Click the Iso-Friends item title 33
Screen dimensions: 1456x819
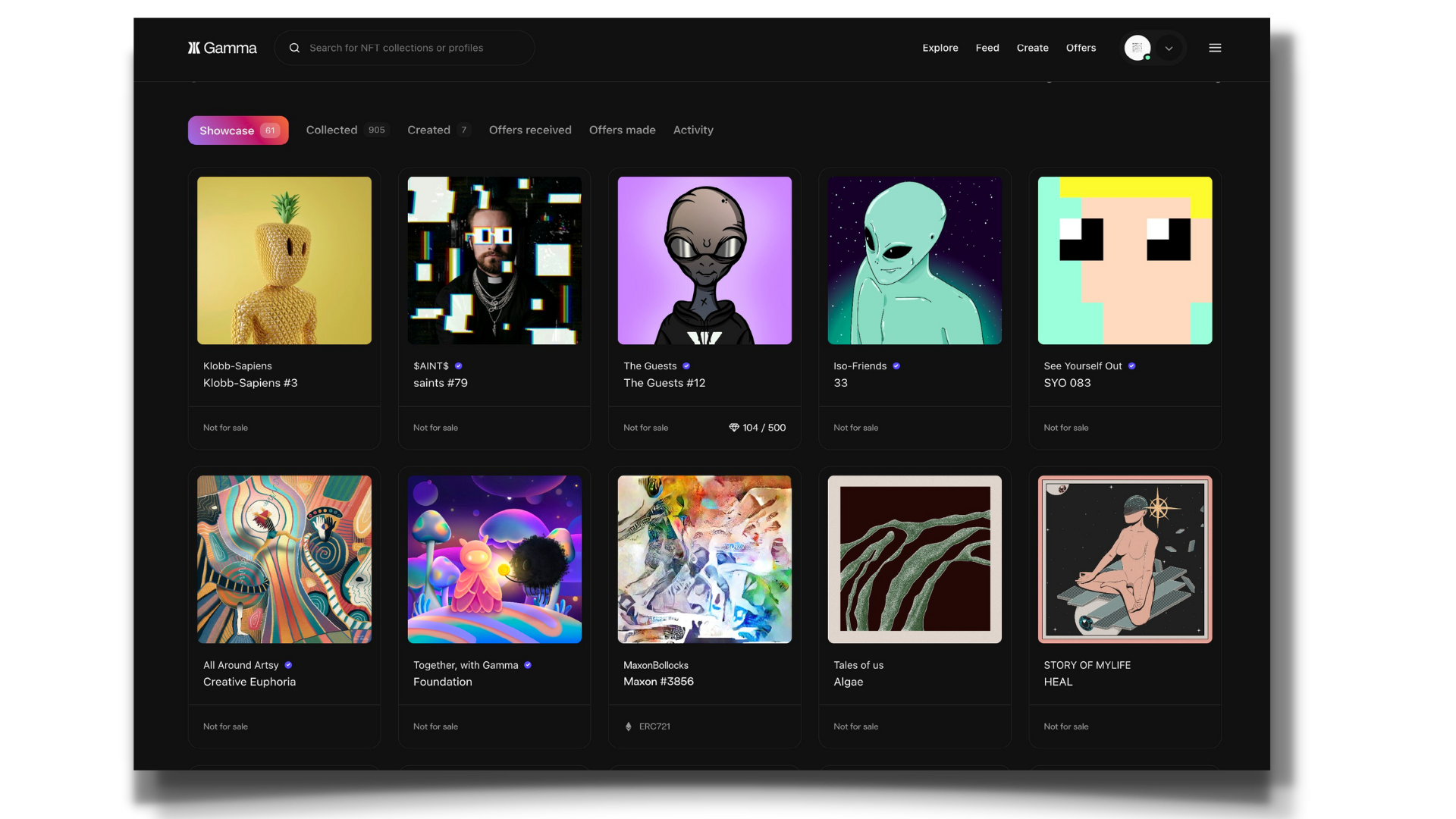point(840,383)
